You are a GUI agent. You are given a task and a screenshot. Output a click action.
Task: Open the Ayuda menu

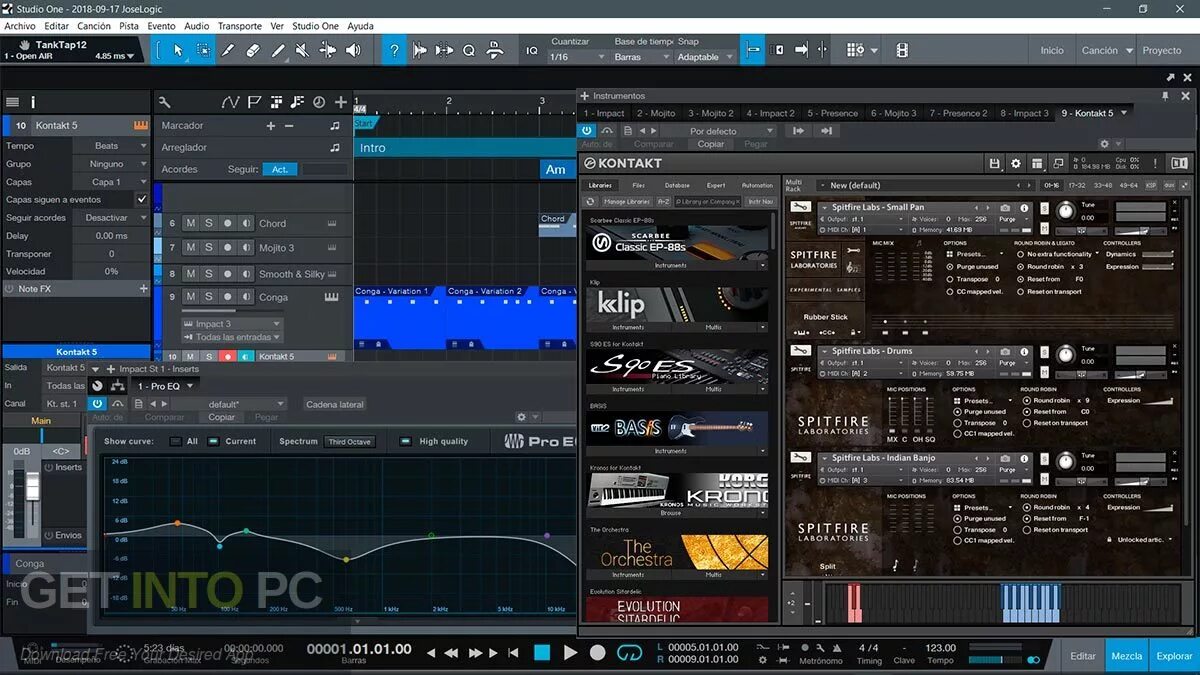tap(360, 26)
